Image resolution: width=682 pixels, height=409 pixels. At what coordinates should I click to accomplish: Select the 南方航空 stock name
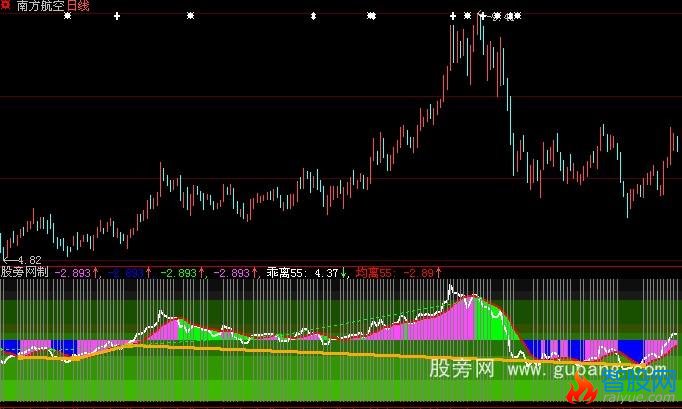point(40,6)
